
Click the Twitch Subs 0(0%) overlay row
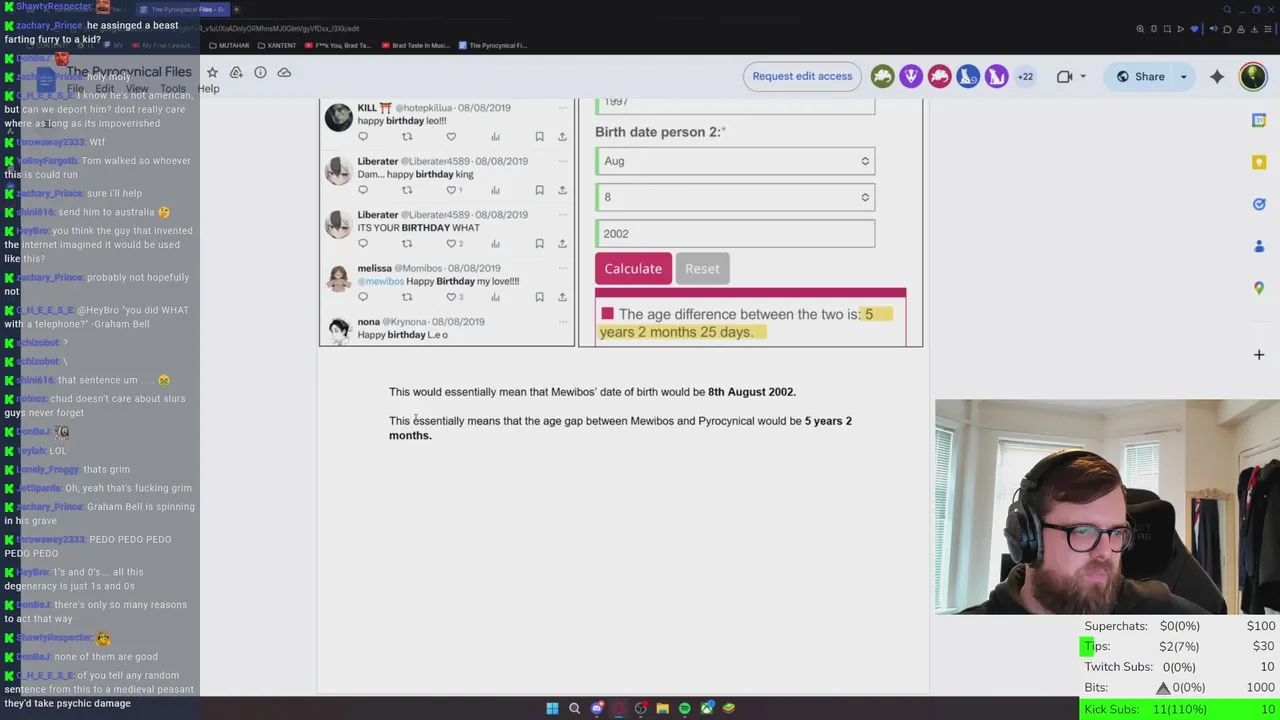pos(1180,667)
